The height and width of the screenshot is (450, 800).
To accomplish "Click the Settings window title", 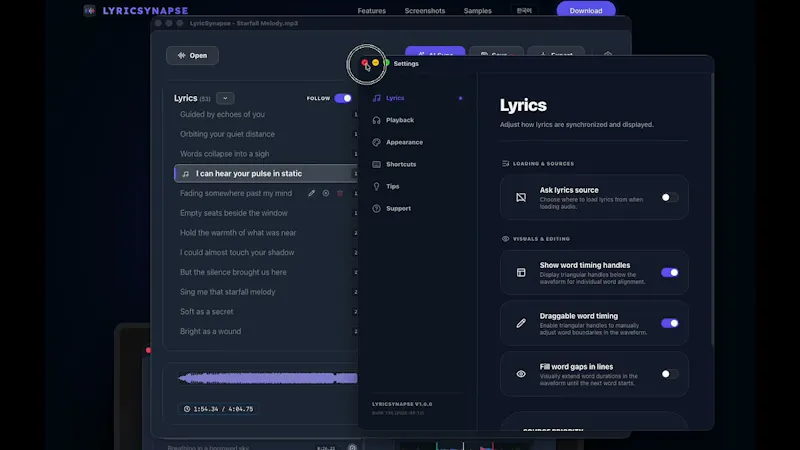I will click(406, 64).
